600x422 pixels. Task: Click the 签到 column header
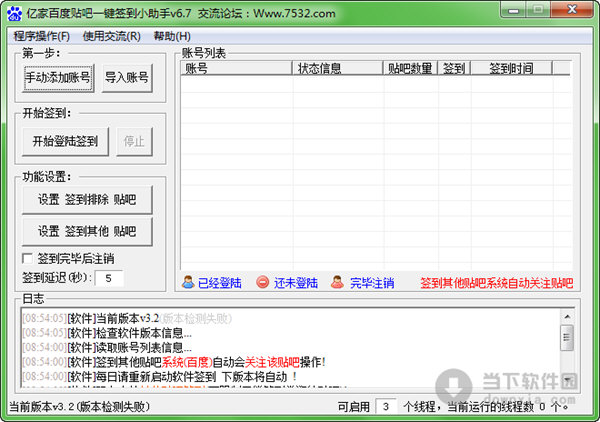click(454, 68)
